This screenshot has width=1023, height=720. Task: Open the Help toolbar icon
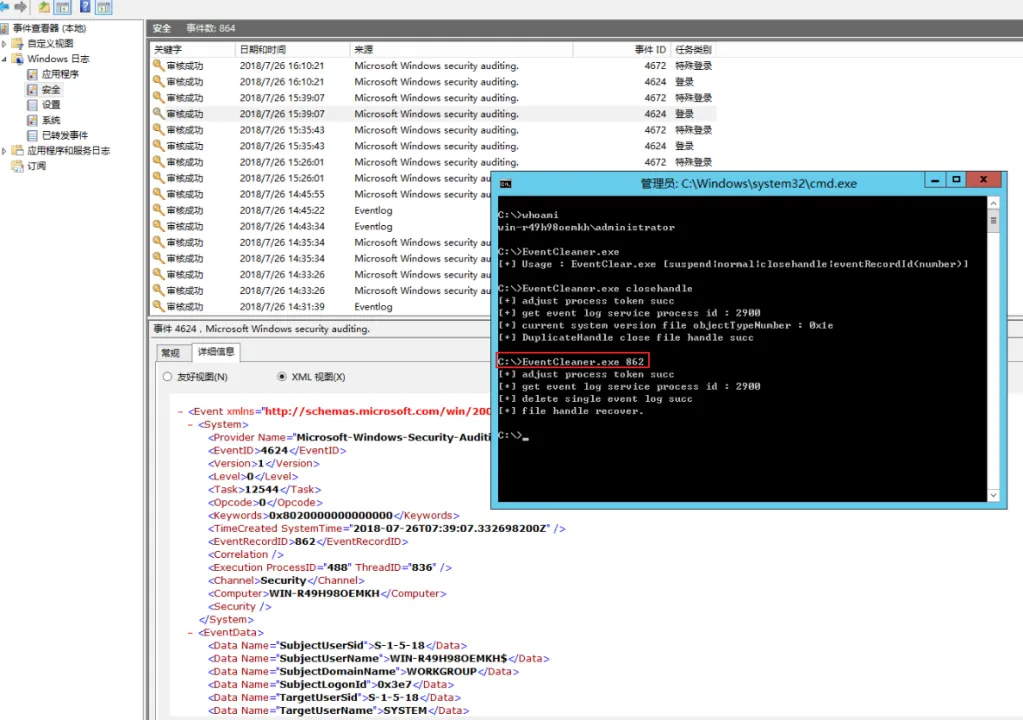[84, 7]
